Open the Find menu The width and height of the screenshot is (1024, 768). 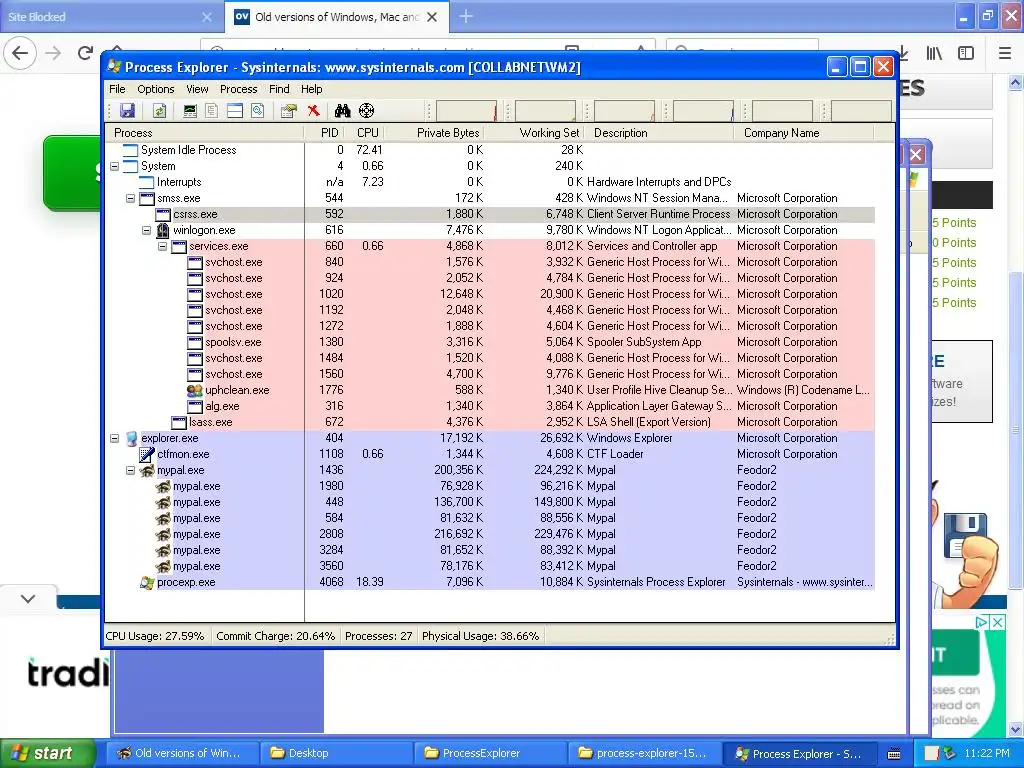pyautogui.click(x=279, y=89)
